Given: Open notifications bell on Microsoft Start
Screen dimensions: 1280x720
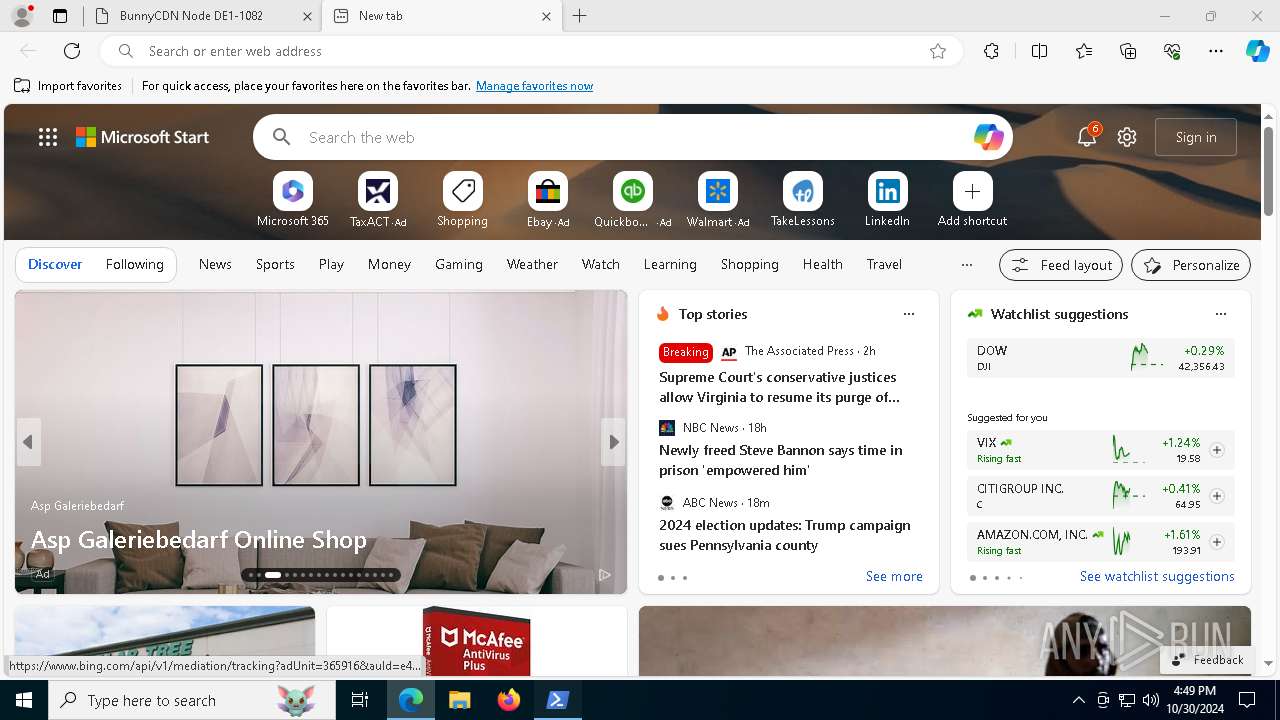Looking at the screenshot, I should (1087, 137).
